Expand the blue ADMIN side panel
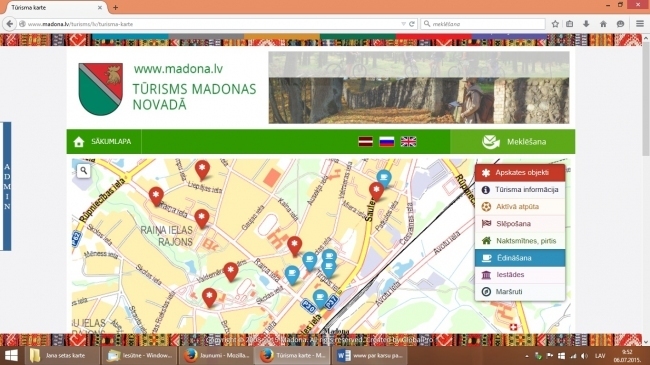The width and height of the screenshot is (650, 365). (x=7, y=186)
